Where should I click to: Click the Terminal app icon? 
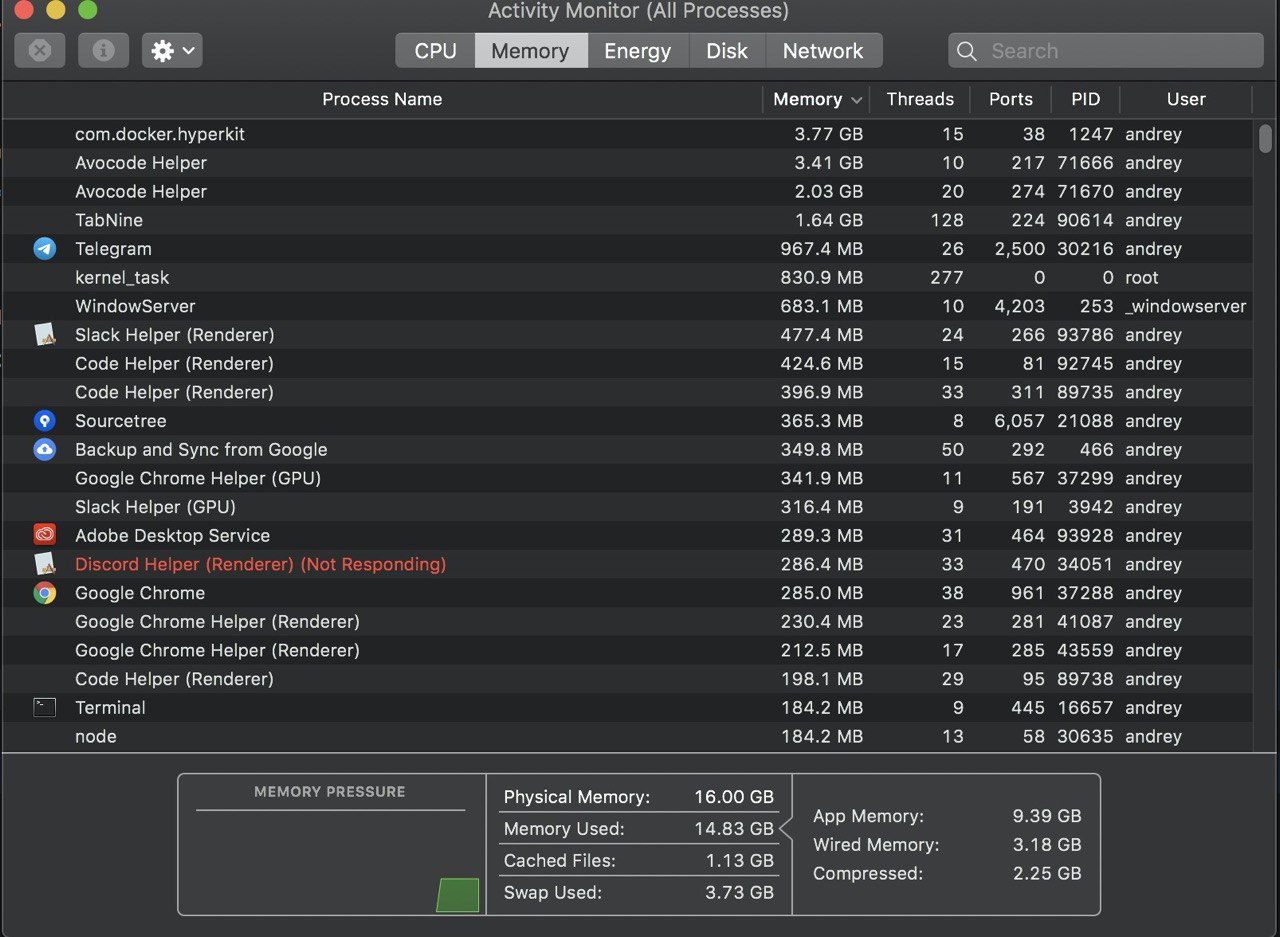point(44,707)
